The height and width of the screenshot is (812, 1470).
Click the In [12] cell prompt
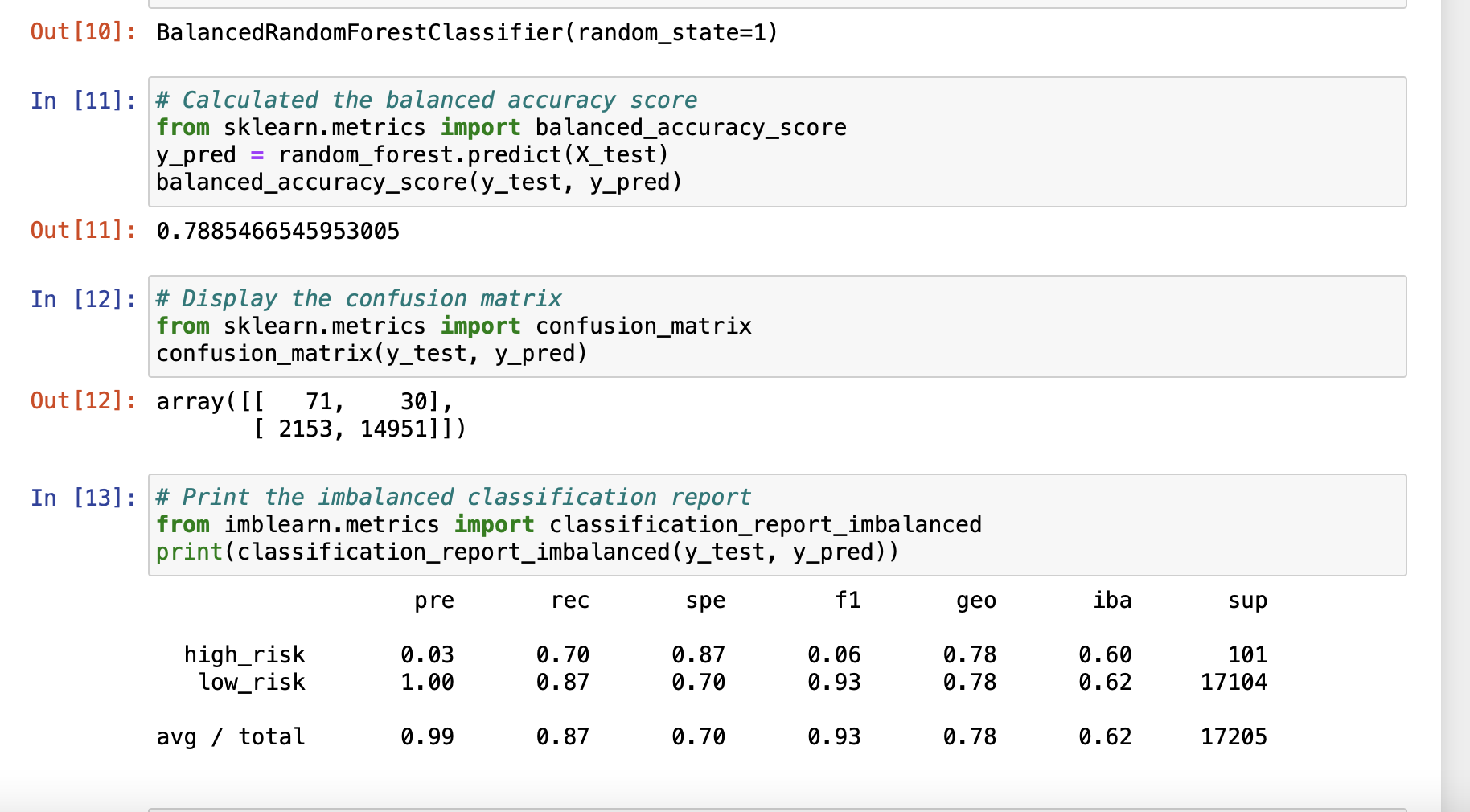(x=83, y=298)
